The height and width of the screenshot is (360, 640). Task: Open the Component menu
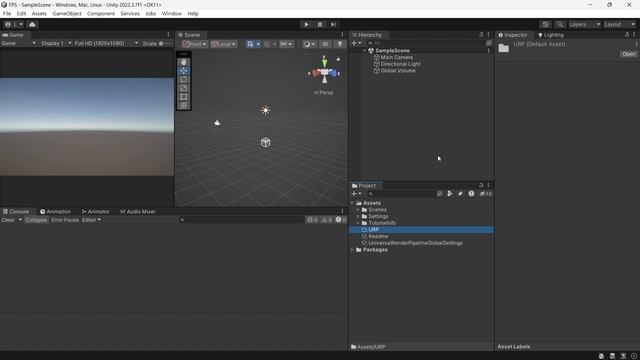pyautogui.click(x=101, y=13)
